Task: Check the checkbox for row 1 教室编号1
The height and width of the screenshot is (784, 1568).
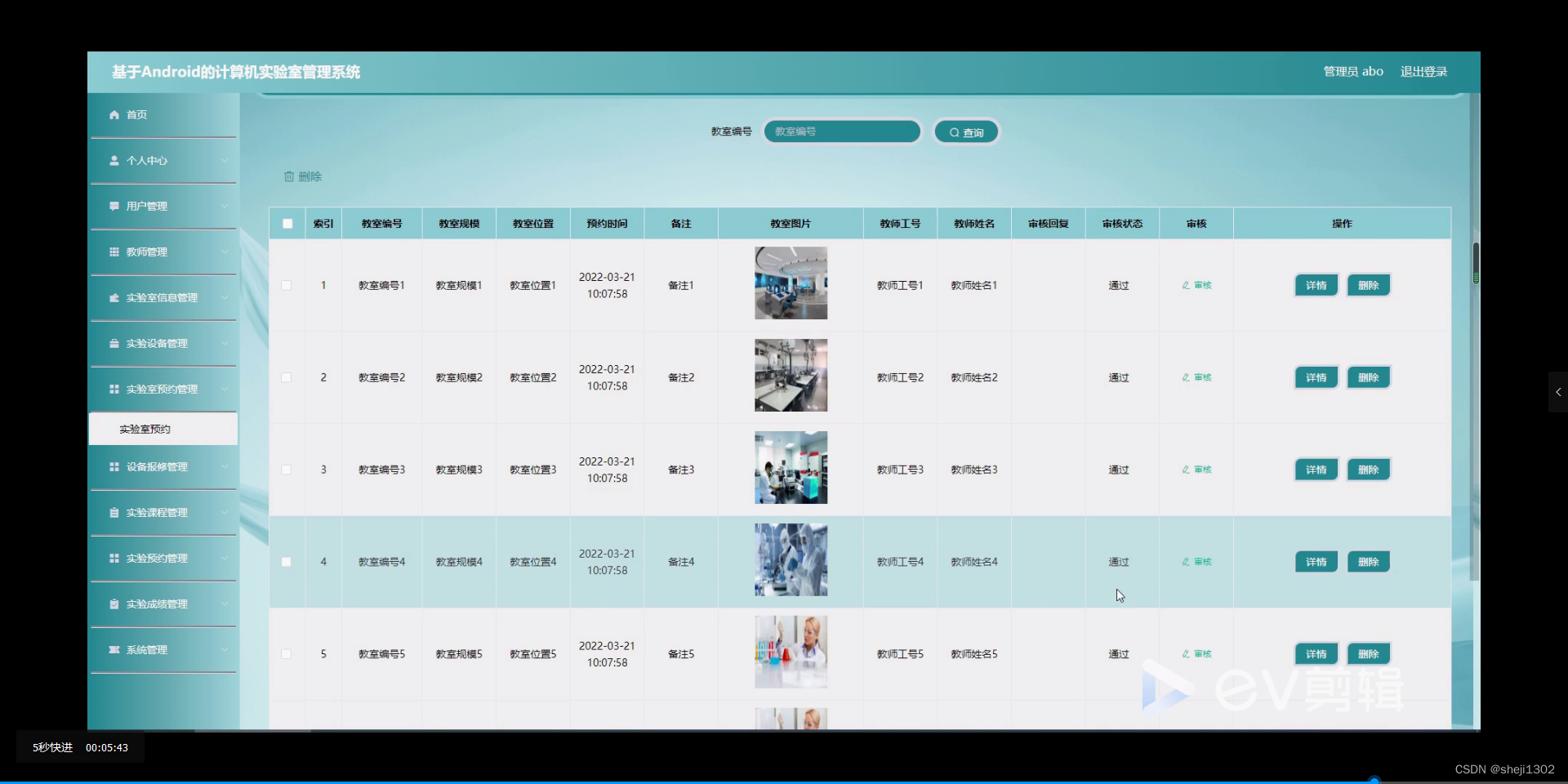Action: [x=287, y=285]
